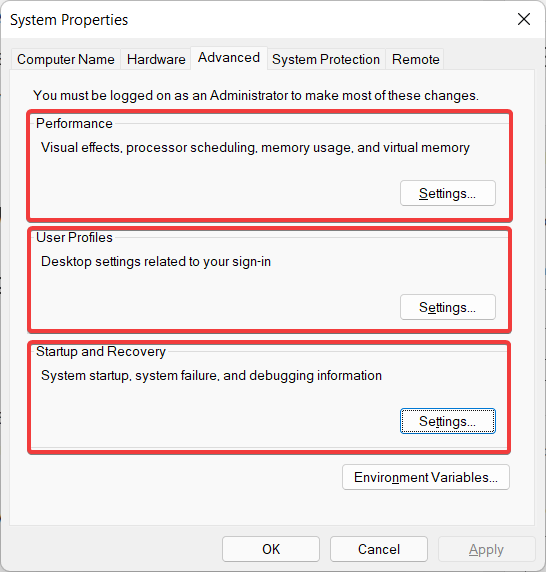Viewport: 546px width, 572px height.
Task: Open Startup and Recovery Settings button
Action: (448, 421)
